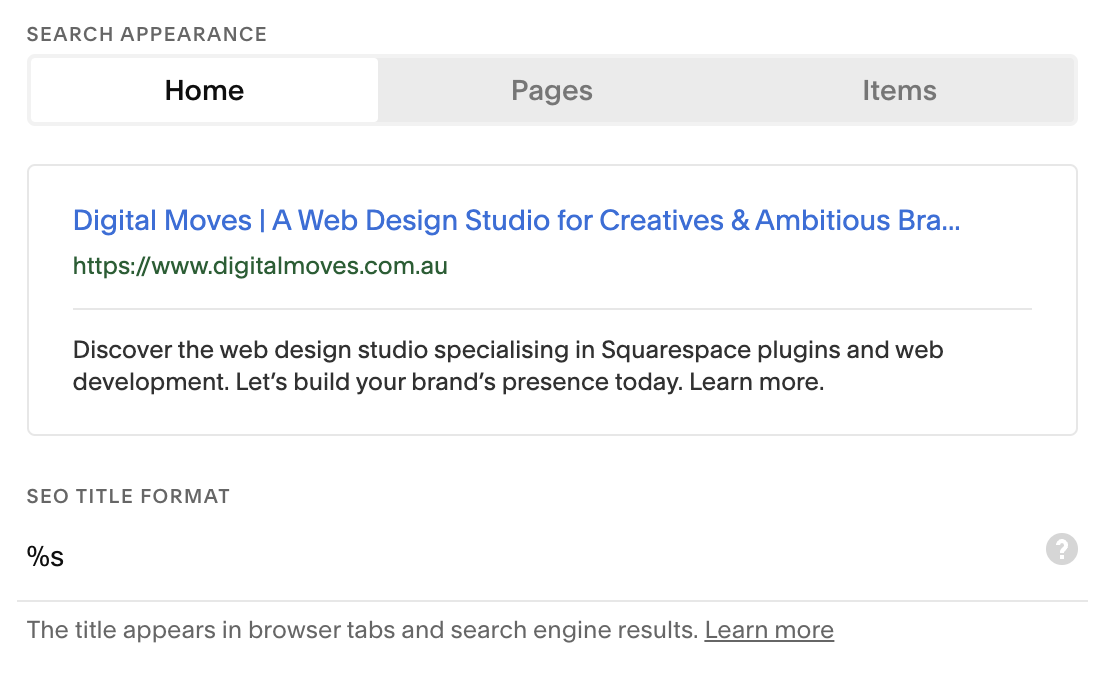Open the Learn more link
Image resolution: width=1106 pixels, height=686 pixels.
pyautogui.click(x=769, y=630)
